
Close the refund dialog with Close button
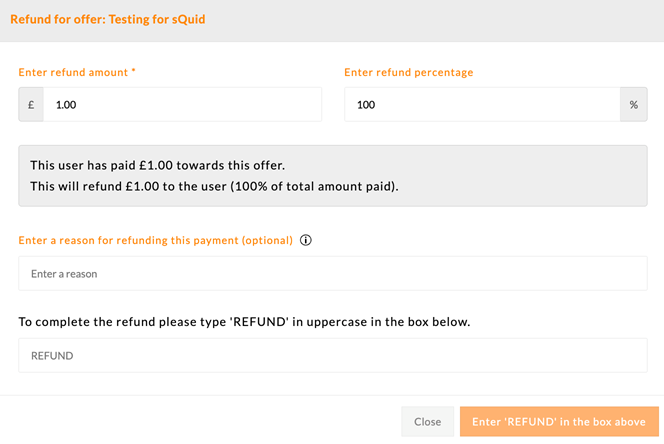427,422
